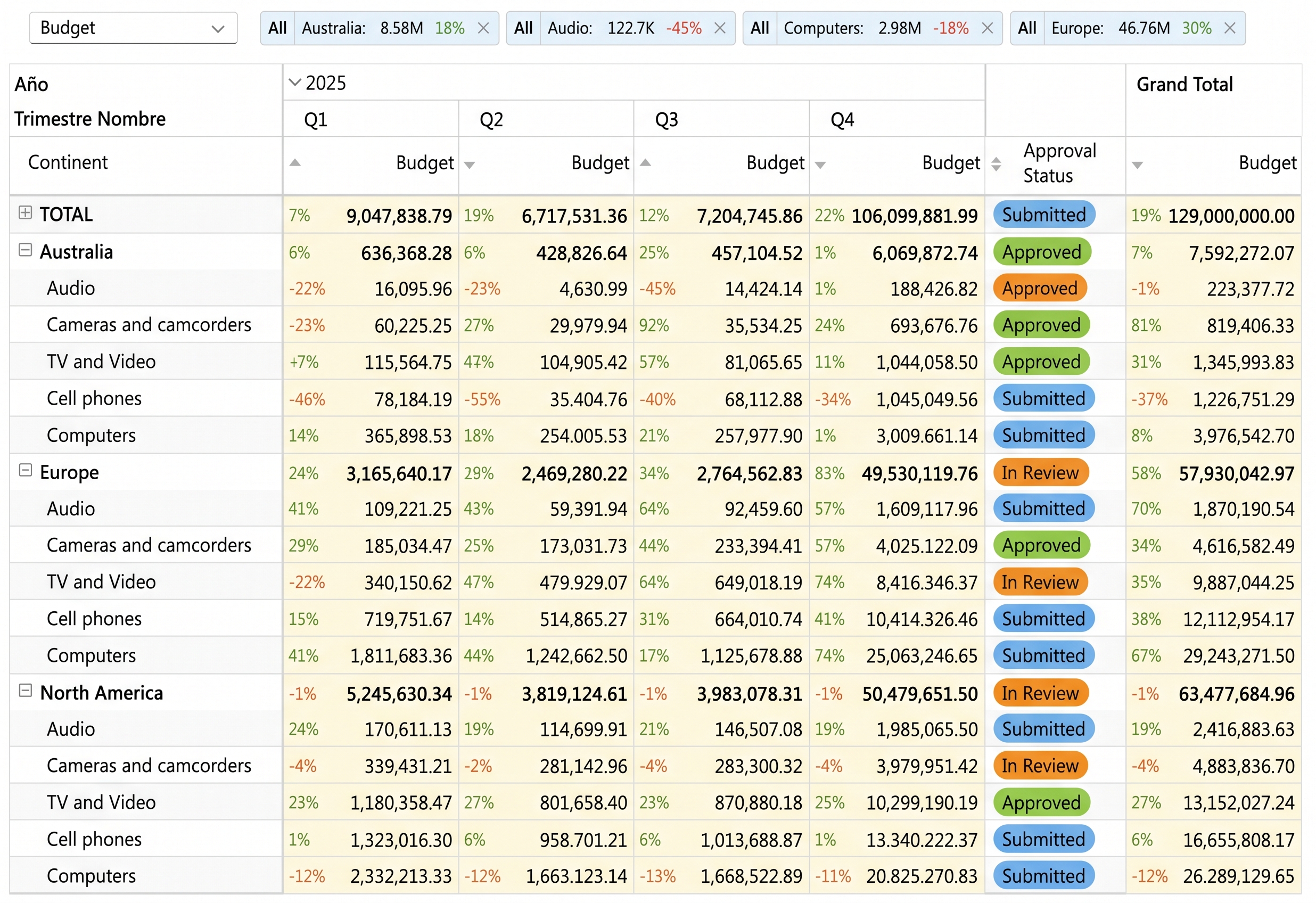Click All on the Audio filter chip
This screenshot has width=1316, height=903.
523,28
